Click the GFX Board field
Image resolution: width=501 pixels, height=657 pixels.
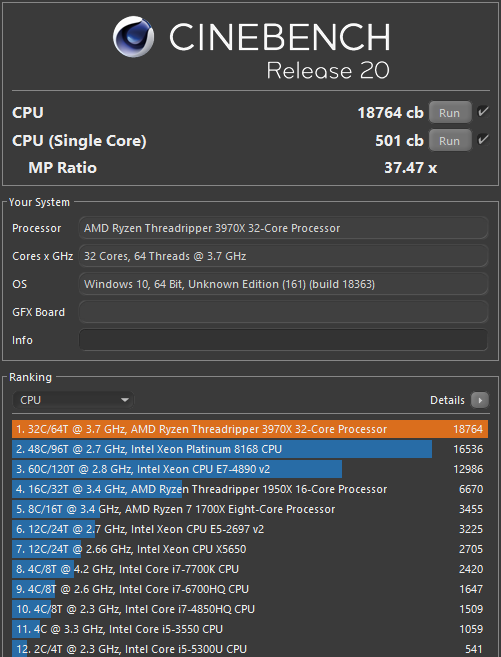pos(283,312)
